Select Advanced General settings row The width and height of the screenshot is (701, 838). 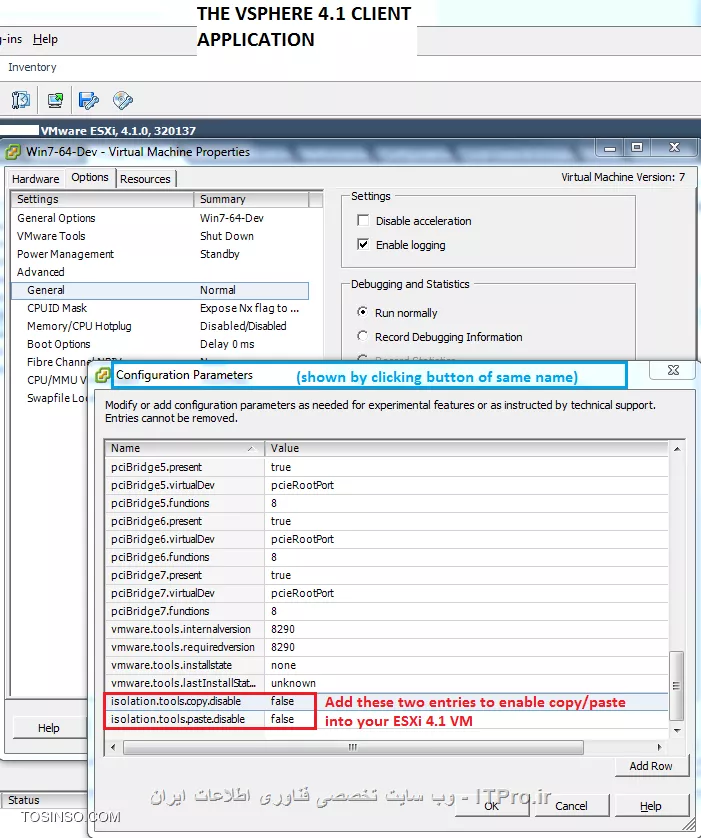point(160,290)
